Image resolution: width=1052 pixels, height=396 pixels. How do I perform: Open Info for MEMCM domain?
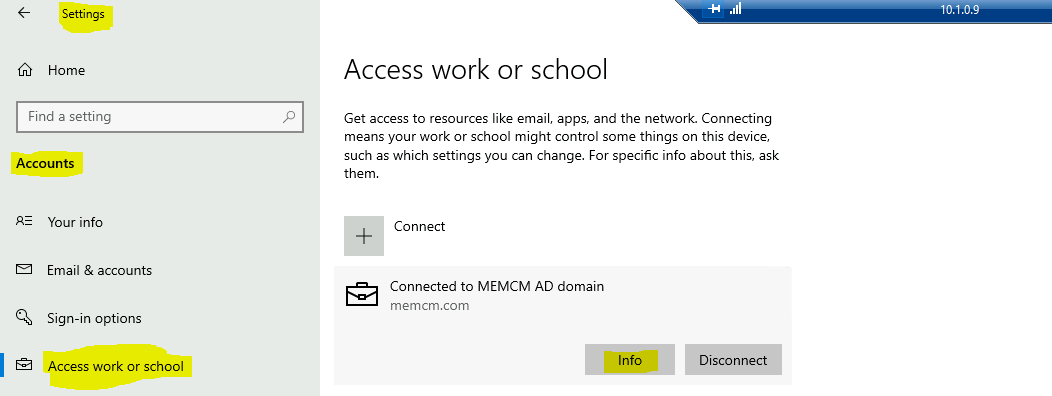pos(629,360)
